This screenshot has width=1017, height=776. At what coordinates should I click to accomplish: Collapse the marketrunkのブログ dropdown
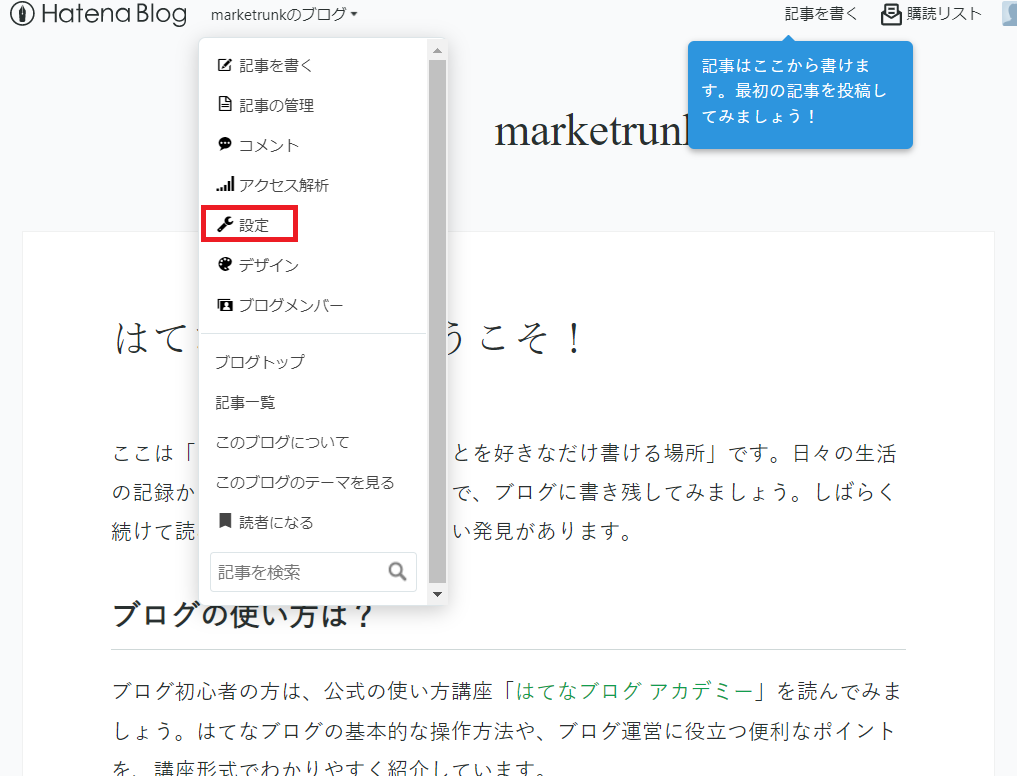click(x=284, y=14)
